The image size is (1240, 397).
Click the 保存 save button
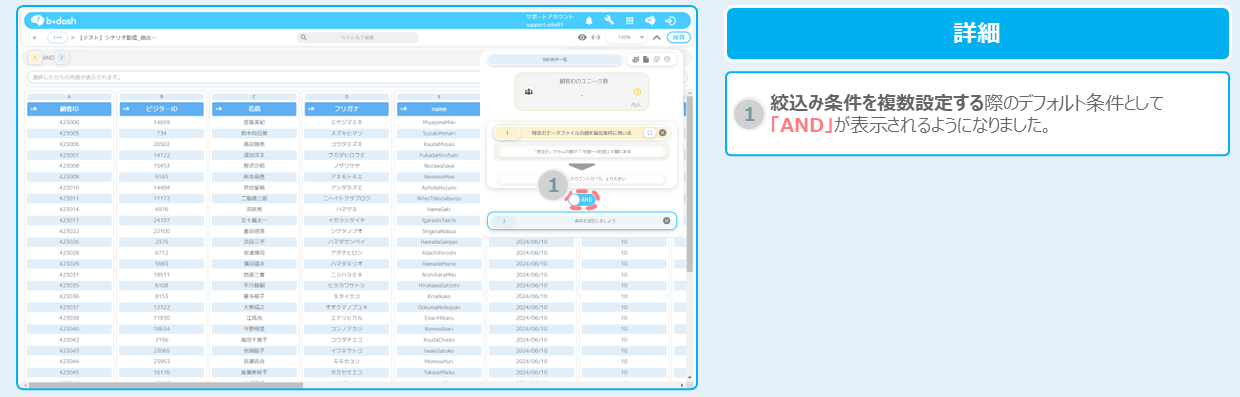(x=678, y=37)
